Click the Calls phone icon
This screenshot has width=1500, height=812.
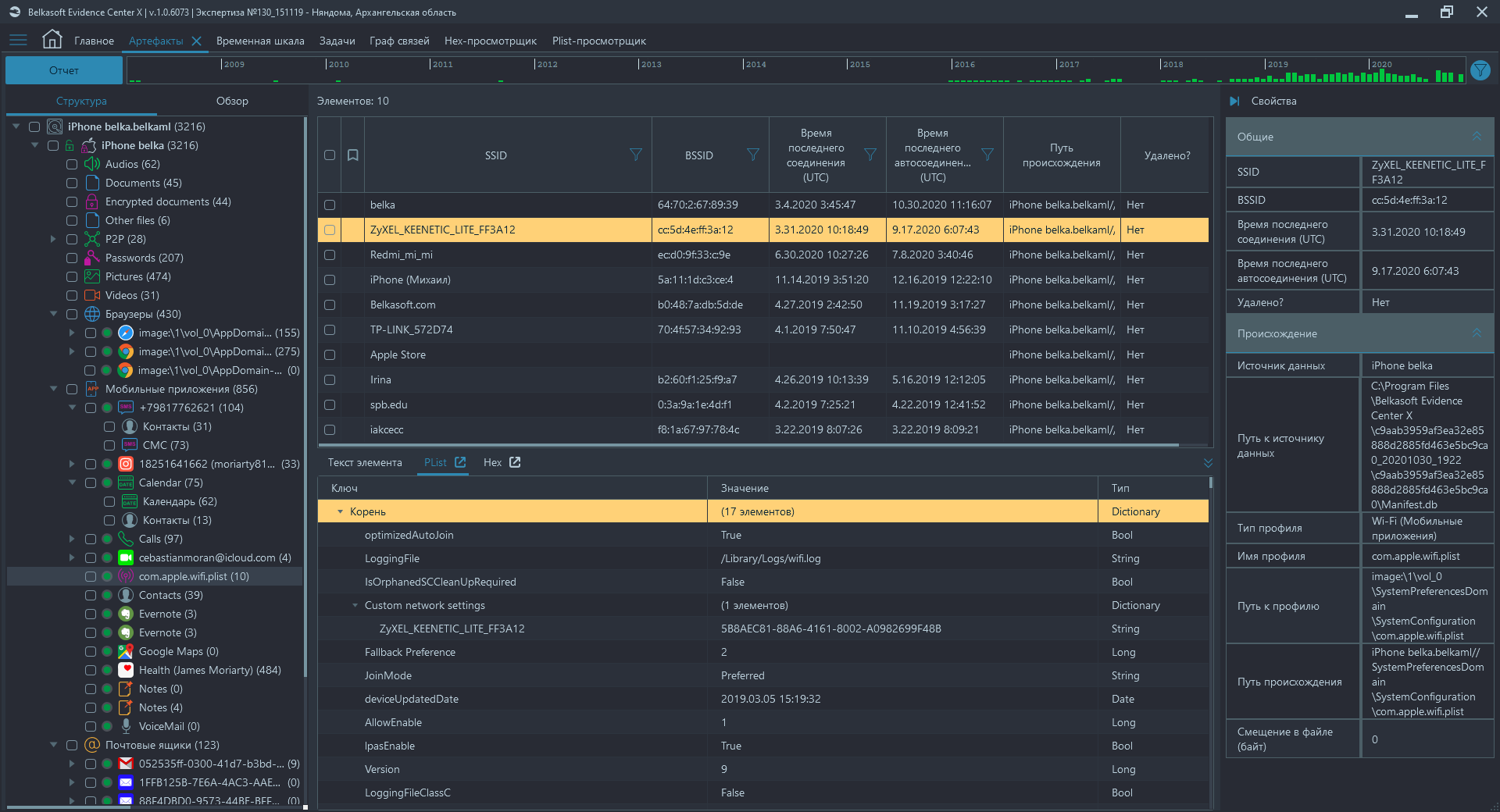[126, 539]
